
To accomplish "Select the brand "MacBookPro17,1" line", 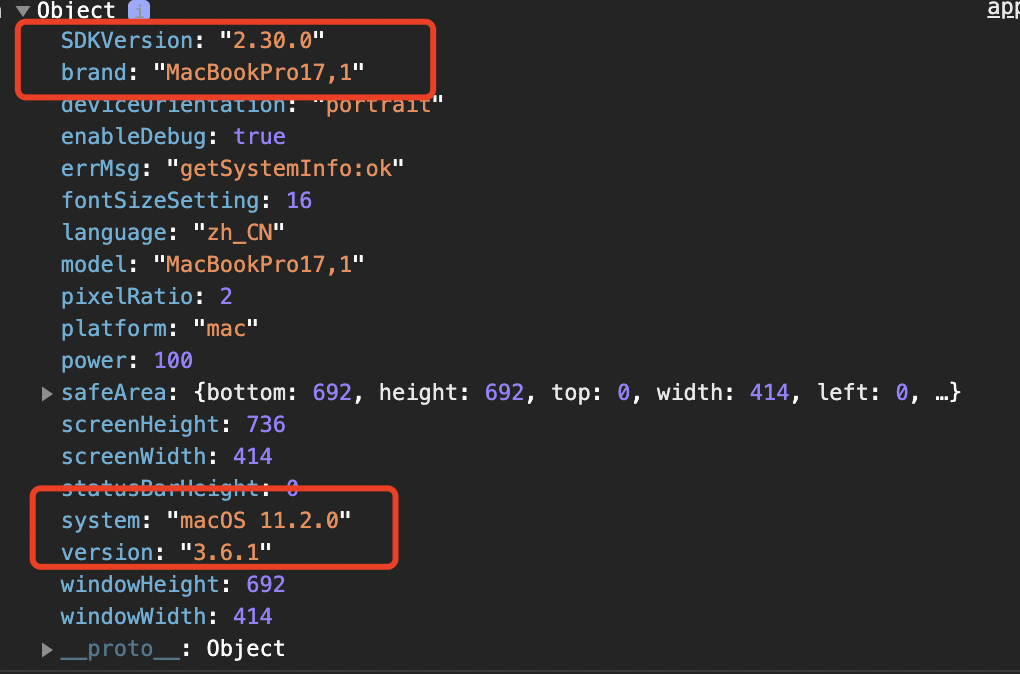I will tap(213, 72).
